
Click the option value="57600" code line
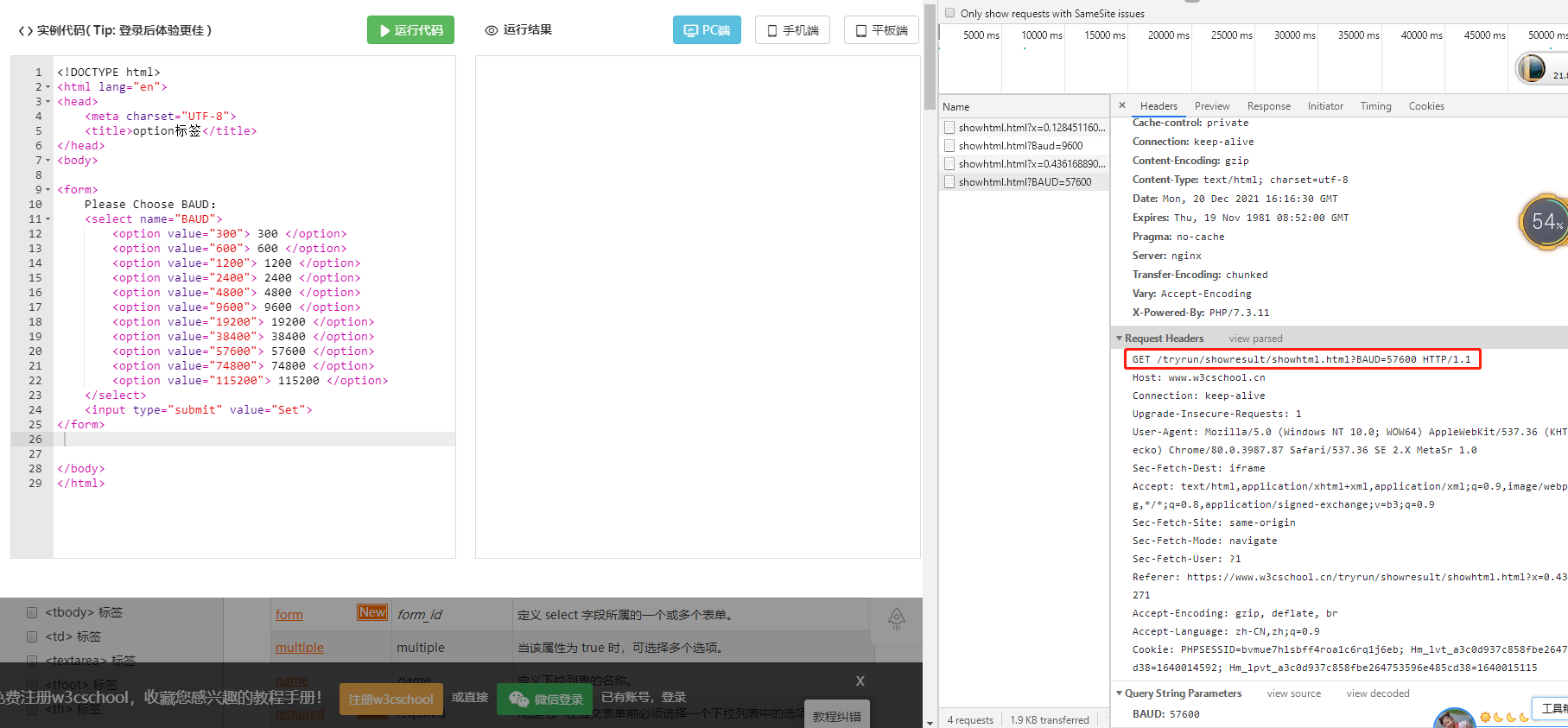243,351
